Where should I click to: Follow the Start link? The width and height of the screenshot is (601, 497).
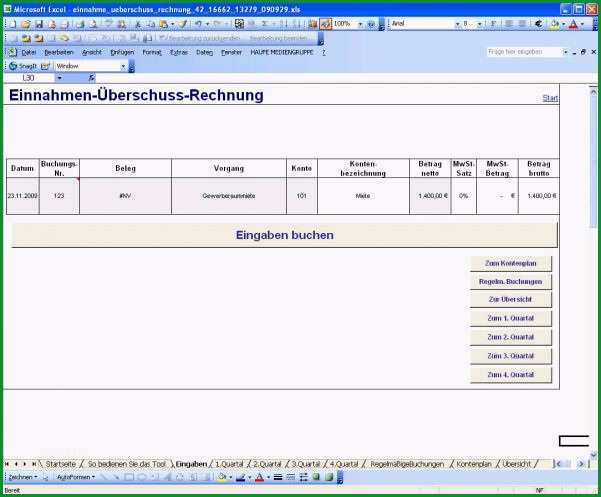[550, 98]
